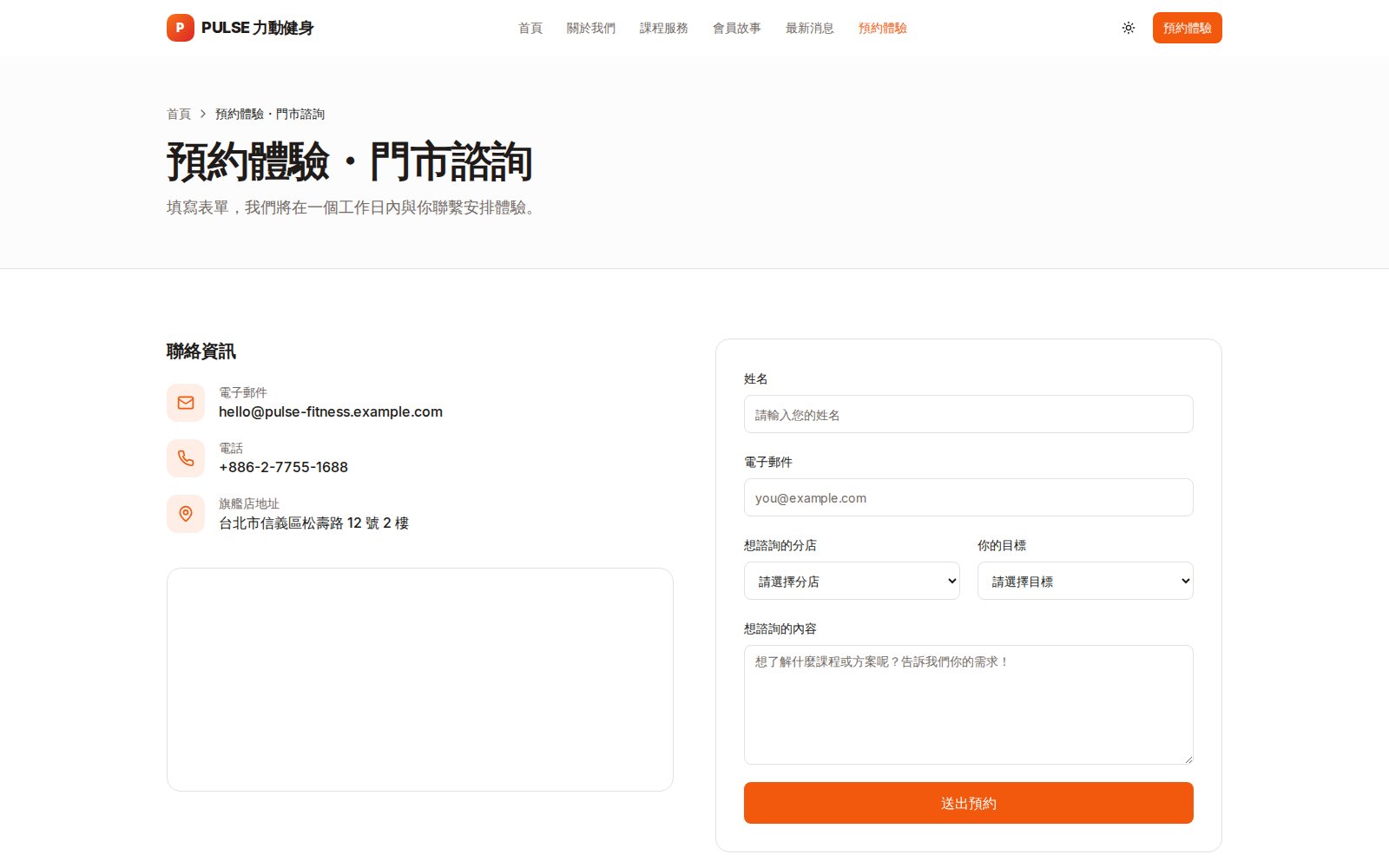The width and height of the screenshot is (1389, 868).
Task: Click the breadcrumb chevron separator
Action: tap(203, 114)
